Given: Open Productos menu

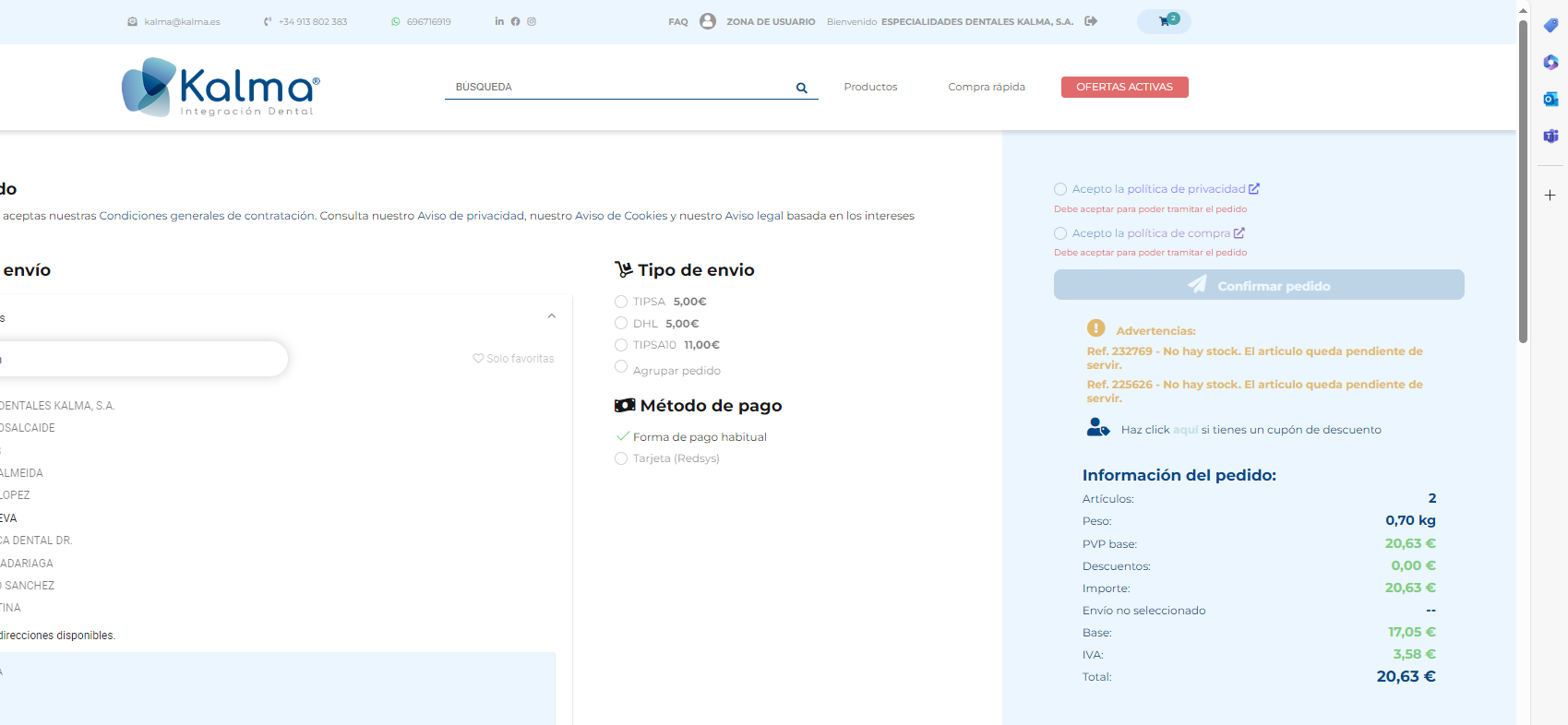Looking at the screenshot, I should pos(870,87).
